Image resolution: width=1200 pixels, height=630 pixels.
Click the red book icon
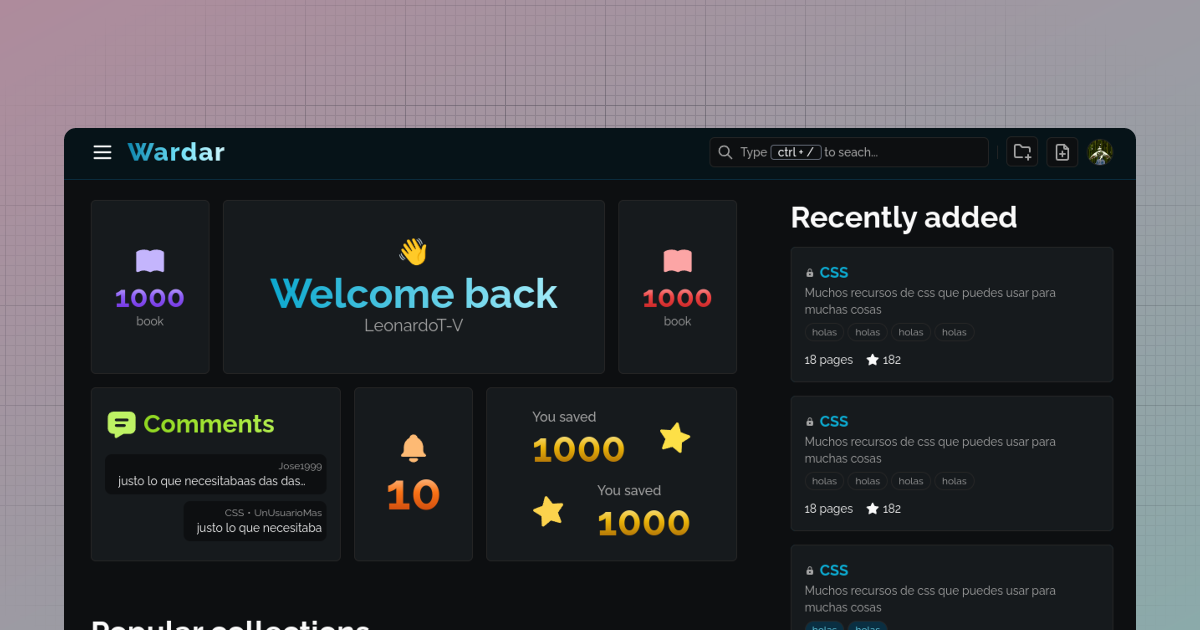tap(677, 262)
